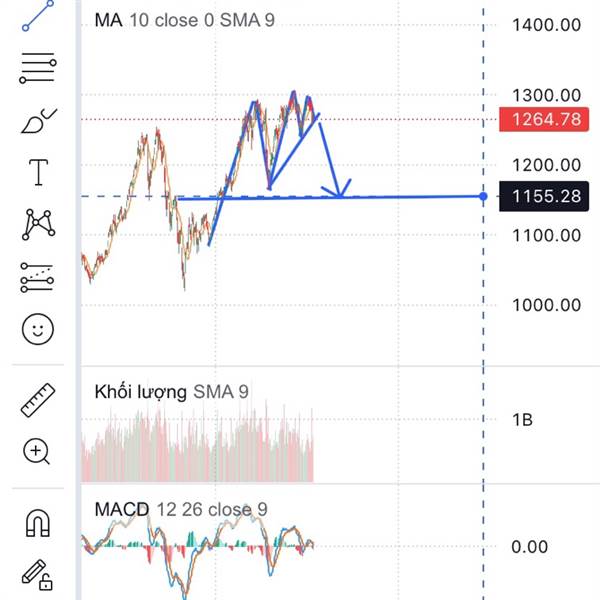Select the blue horizontal ray endpoint handle
Viewport: 600px width, 600px height.
tap(483, 196)
